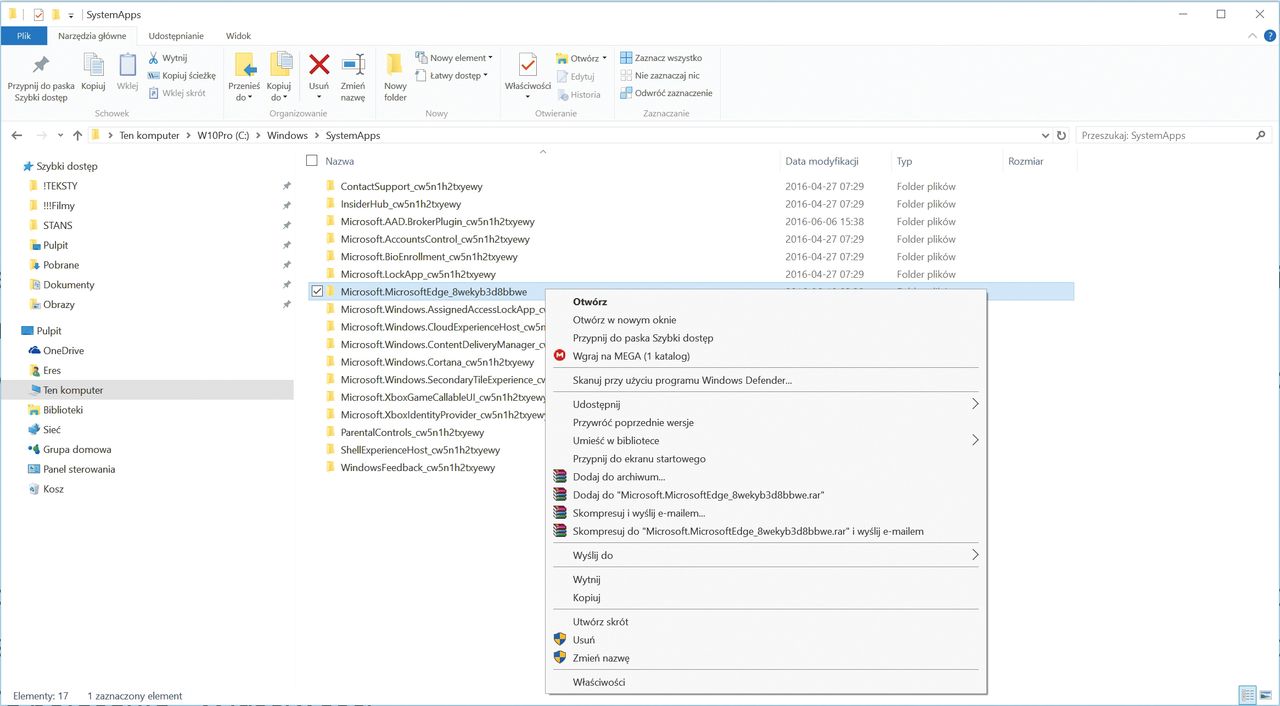Screen dimensions: 1280x706
Task: Click the Historia ribbon button
Action: [x=578, y=95]
